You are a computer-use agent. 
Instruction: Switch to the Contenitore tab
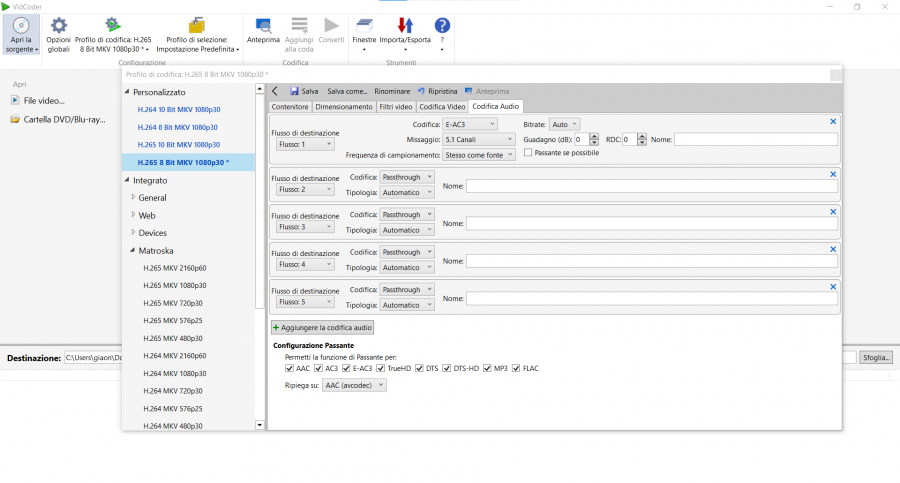(290, 107)
